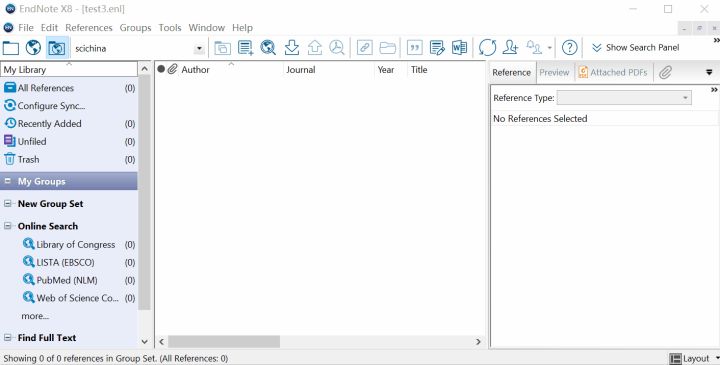Show Search Panel

(636, 48)
